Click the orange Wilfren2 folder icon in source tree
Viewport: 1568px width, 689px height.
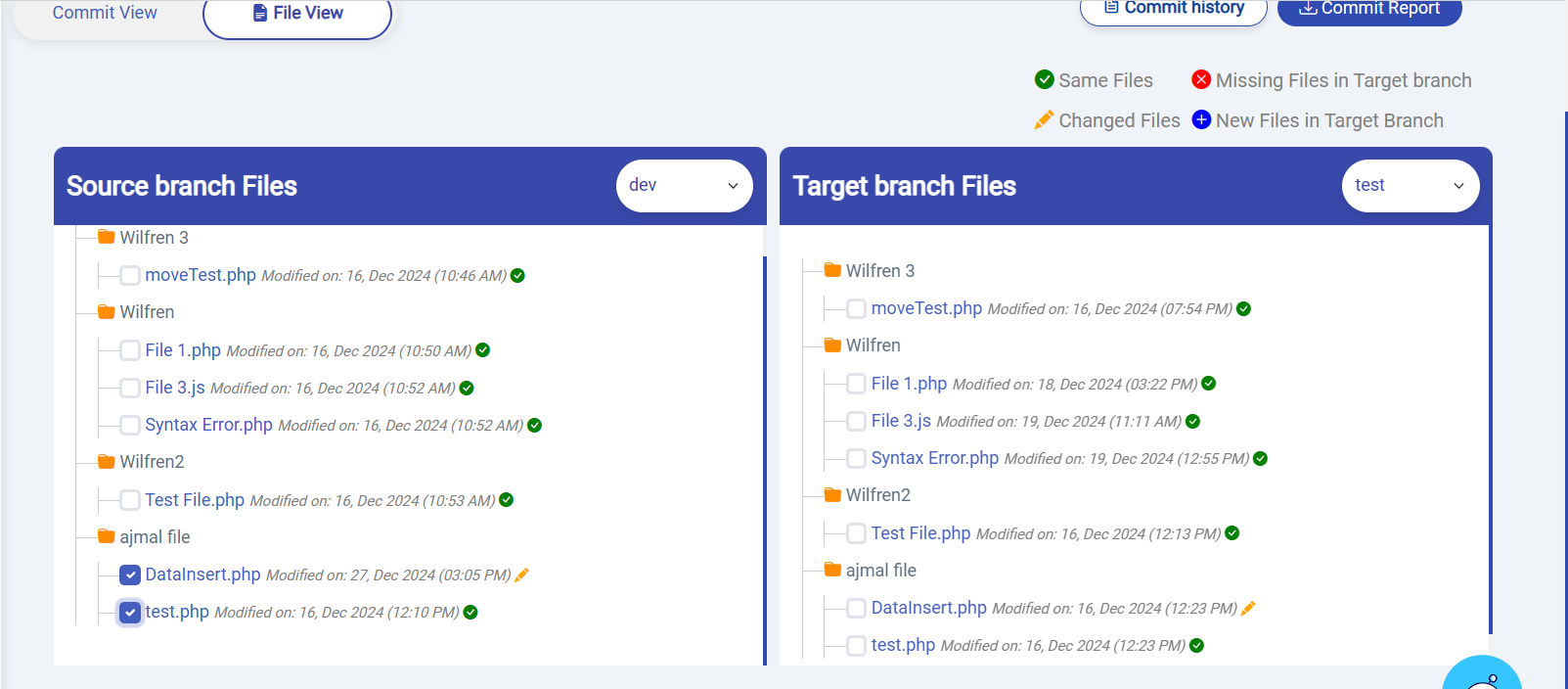107,462
